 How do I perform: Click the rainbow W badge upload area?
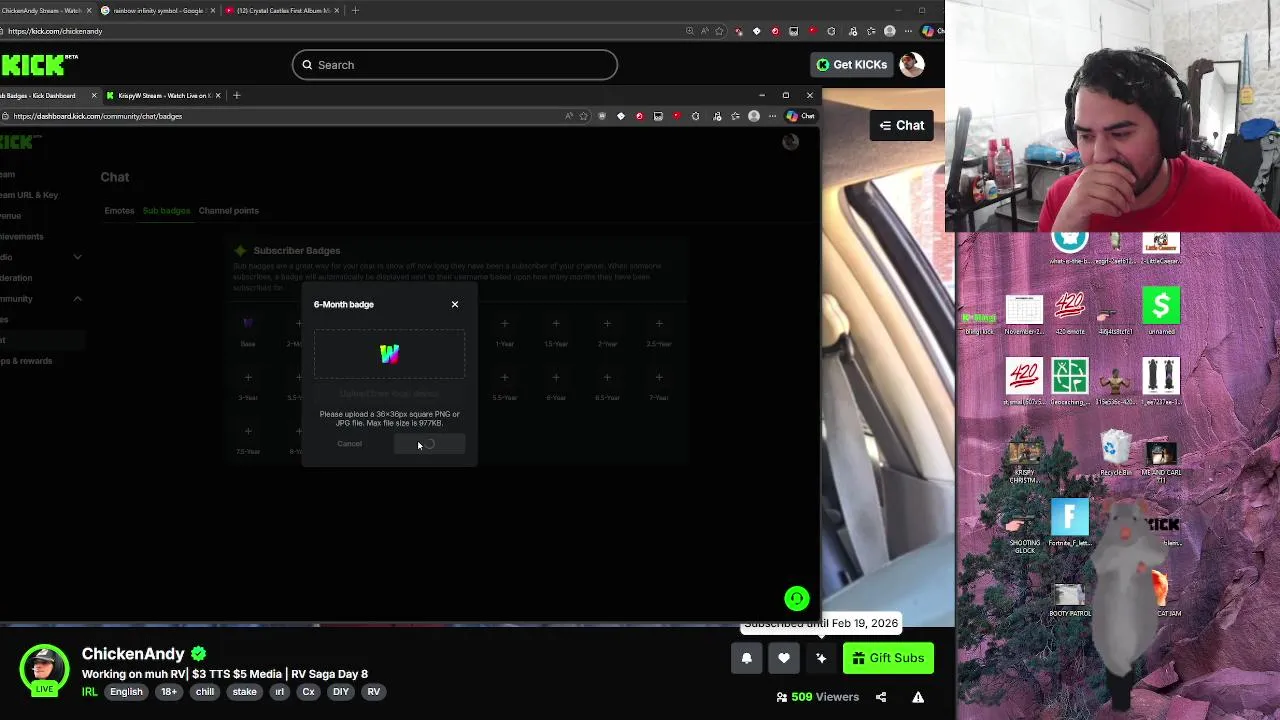[x=389, y=354]
